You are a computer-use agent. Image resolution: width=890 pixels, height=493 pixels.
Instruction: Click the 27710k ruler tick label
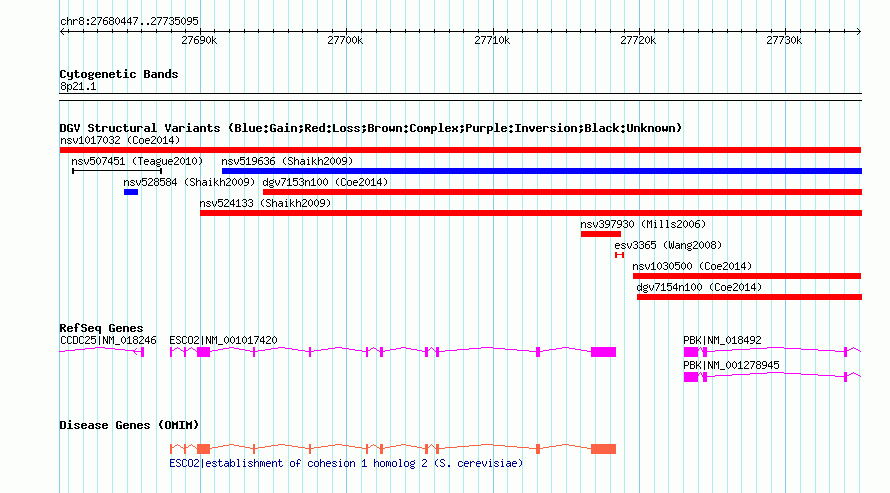(x=492, y=41)
